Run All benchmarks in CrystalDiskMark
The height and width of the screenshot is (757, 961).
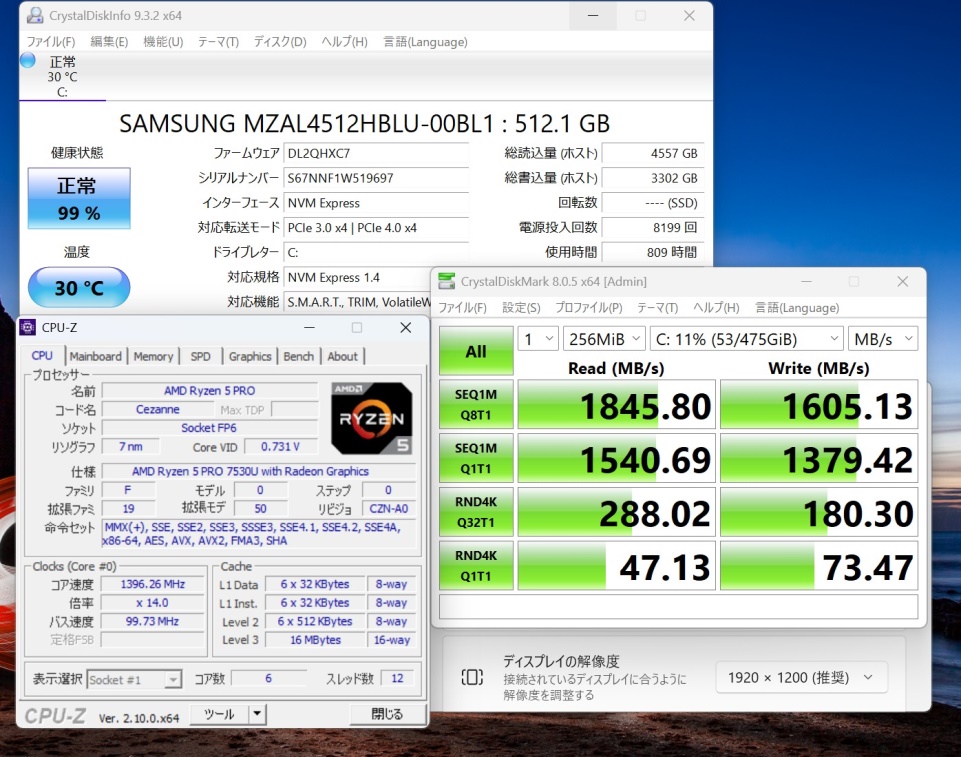click(x=476, y=351)
